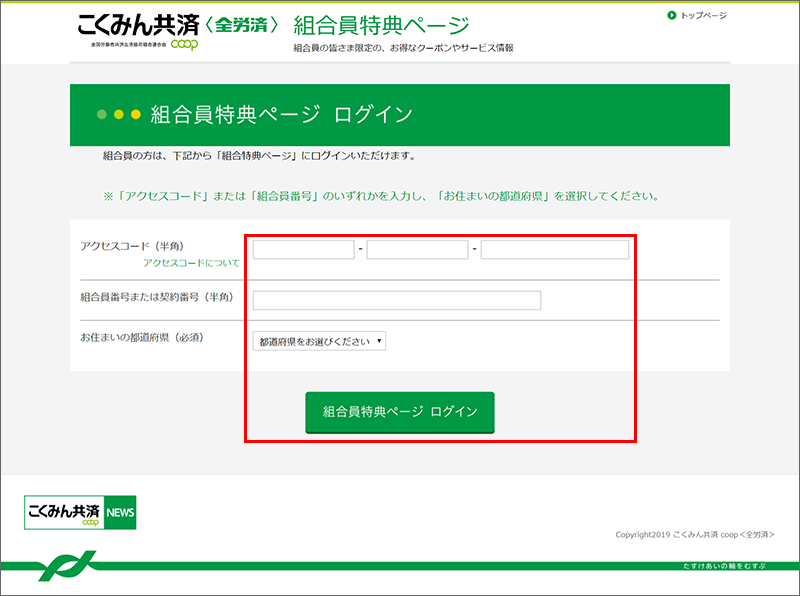Screen dimensions: 800x596
Task: Focus the middle アクセスコード input box
Action: point(417,250)
